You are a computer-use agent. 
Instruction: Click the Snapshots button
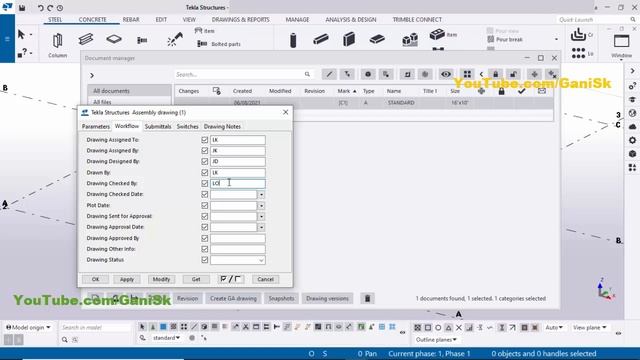coord(281,298)
